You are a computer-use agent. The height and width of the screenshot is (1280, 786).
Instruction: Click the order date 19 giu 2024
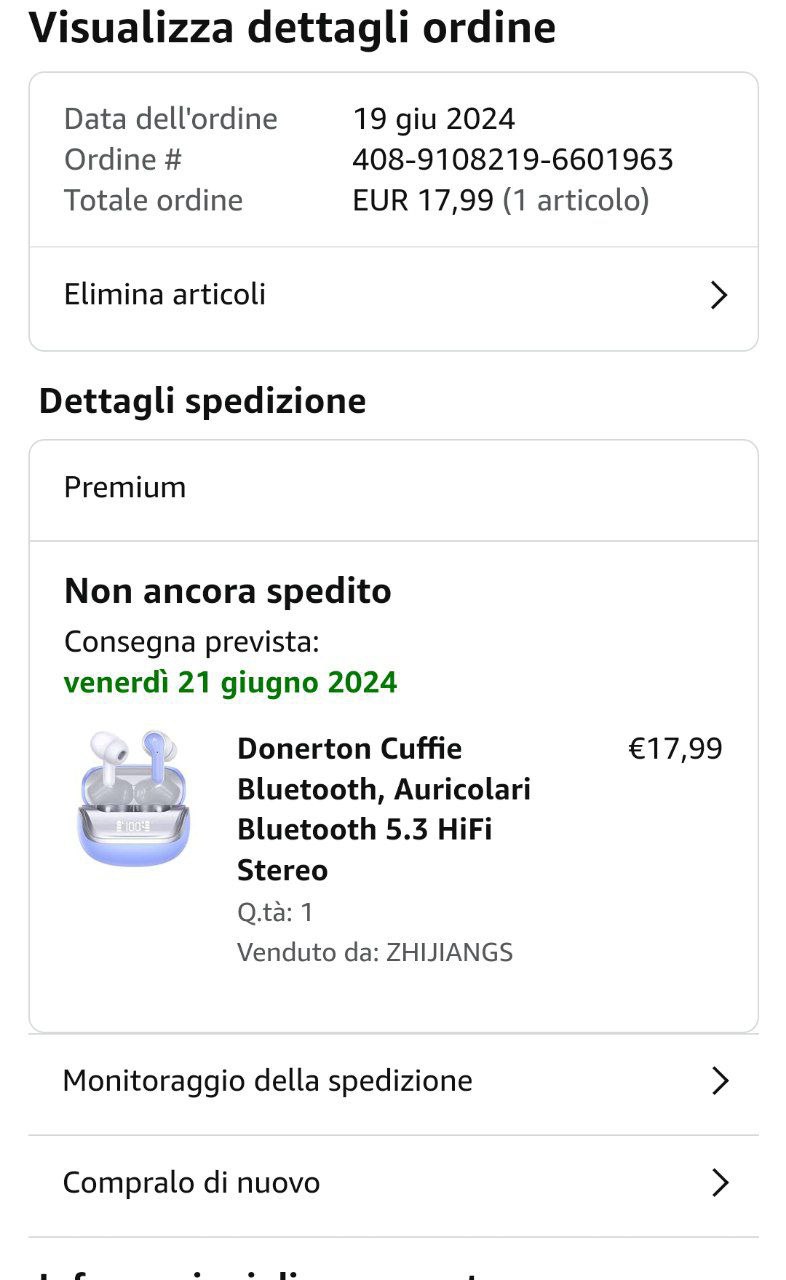(x=433, y=119)
